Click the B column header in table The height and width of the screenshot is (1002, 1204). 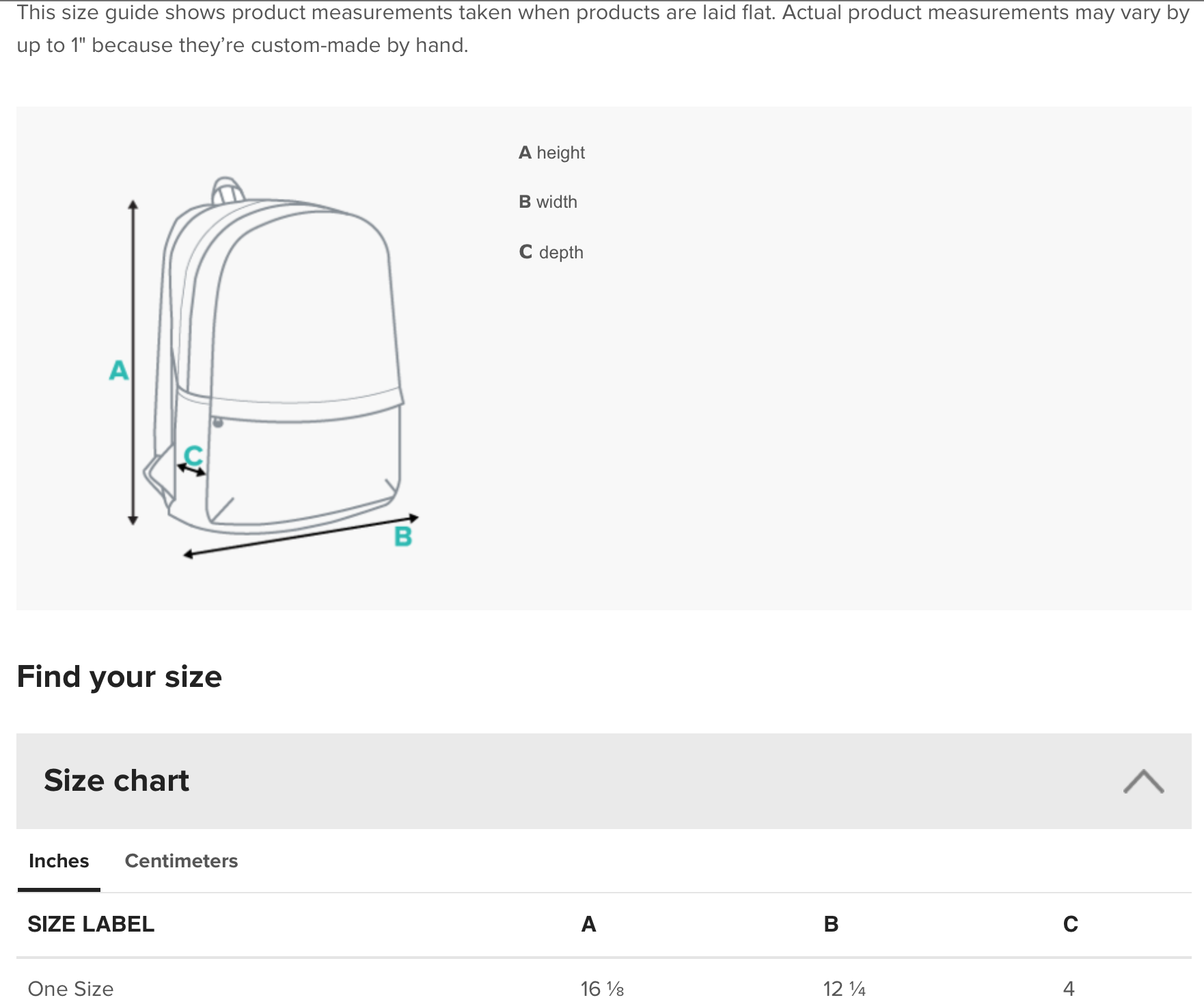click(831, 924)
